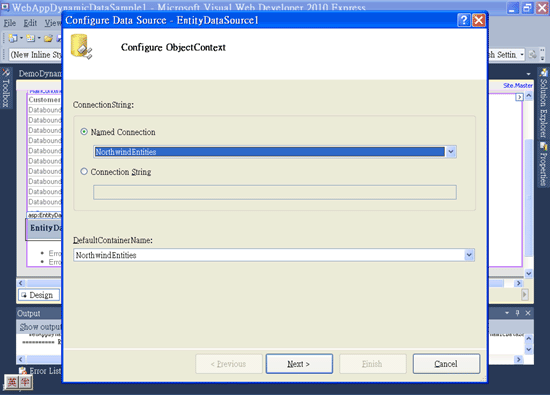Click the New Project toolbar icon
Viewport: 550px width, 395px height.
[x=13, y=38]
